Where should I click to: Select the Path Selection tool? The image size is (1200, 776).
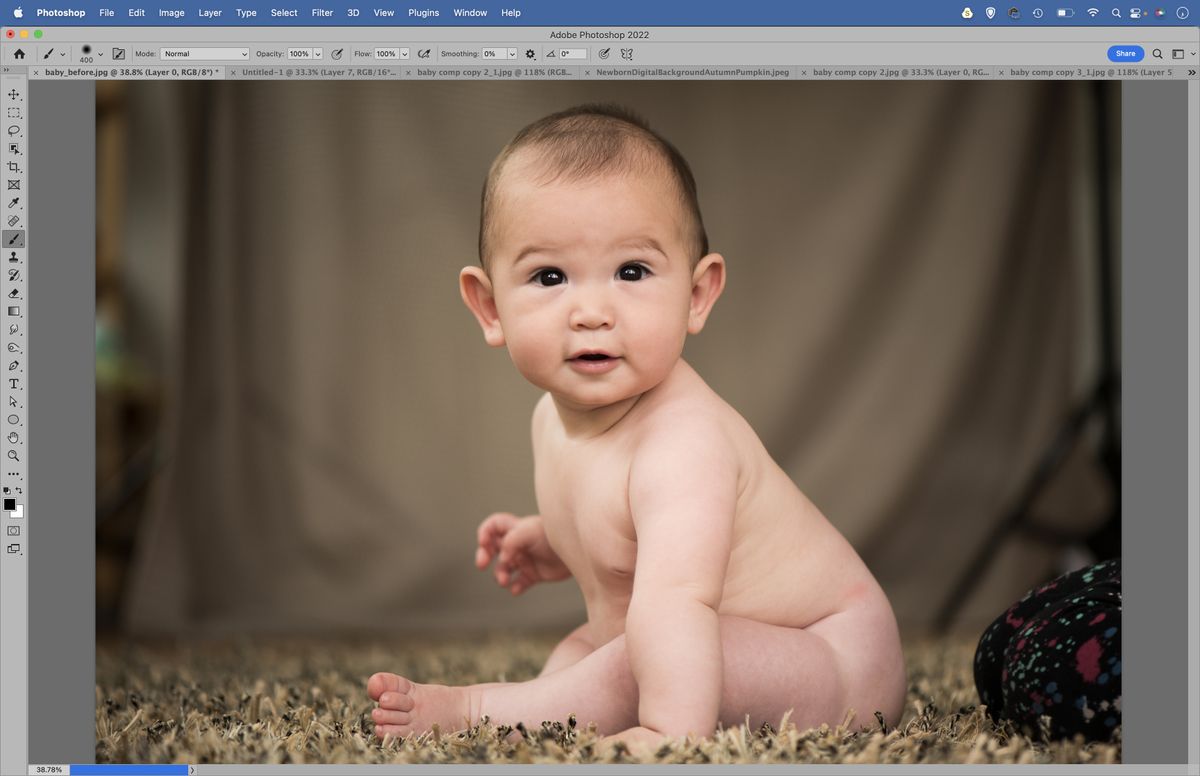[x=14, y=402]
